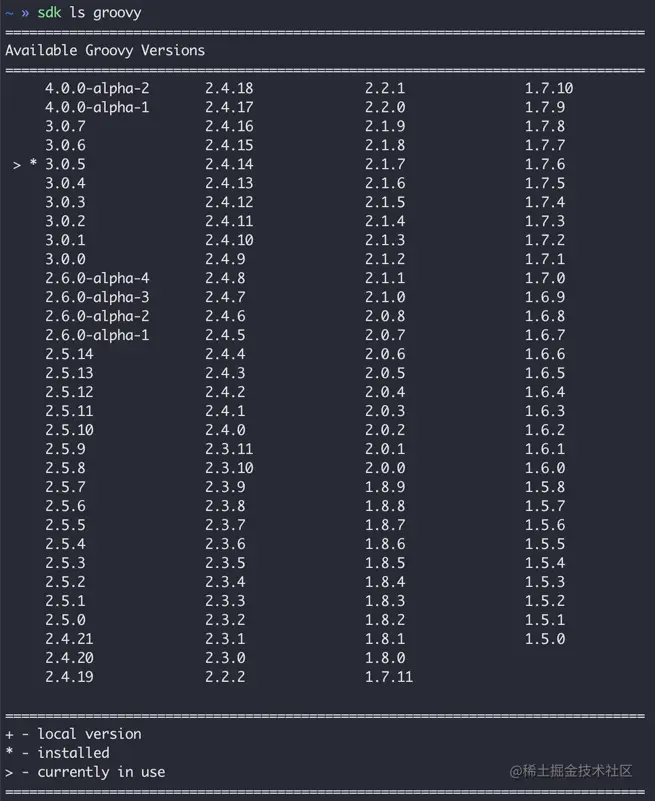Select version 1.7.10
The width and height of the screenshot is (655, 801).
(549, 88)
